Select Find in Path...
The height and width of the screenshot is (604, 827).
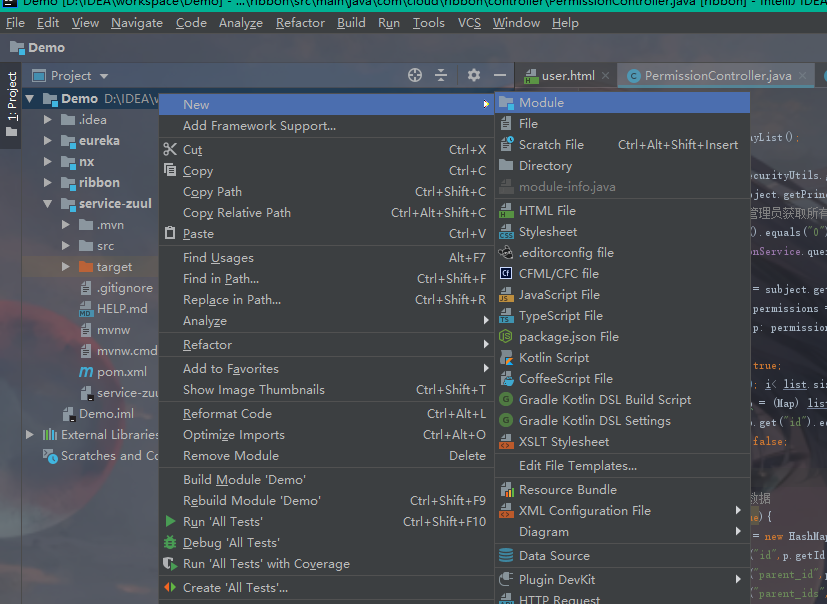pos(326,279)
